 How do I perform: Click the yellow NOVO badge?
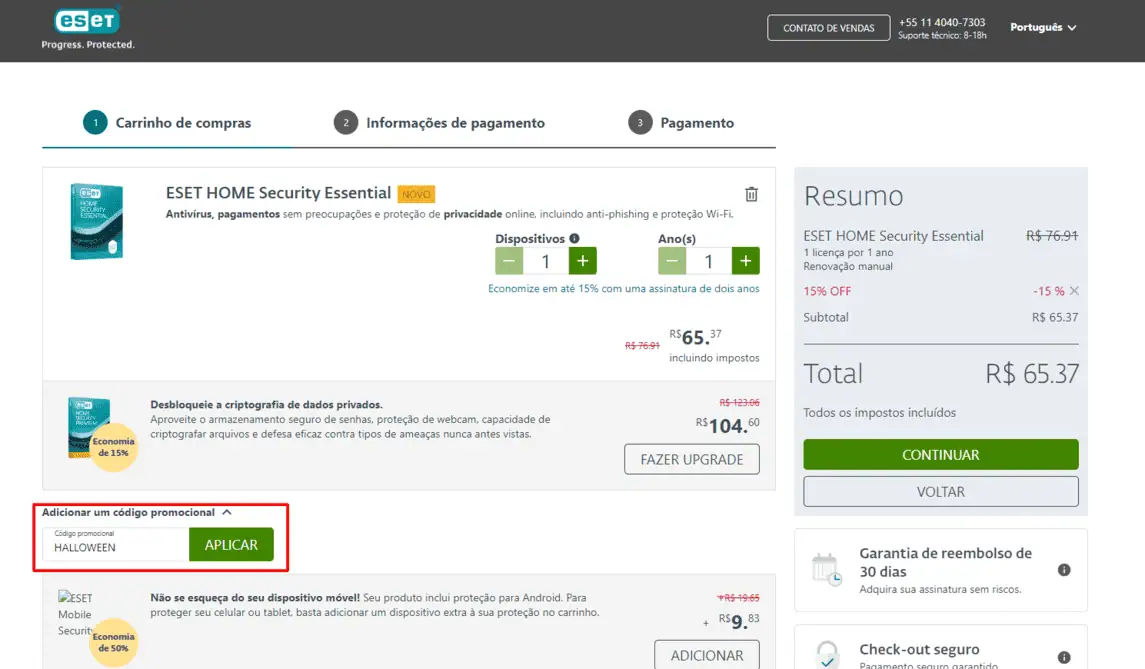416,194
